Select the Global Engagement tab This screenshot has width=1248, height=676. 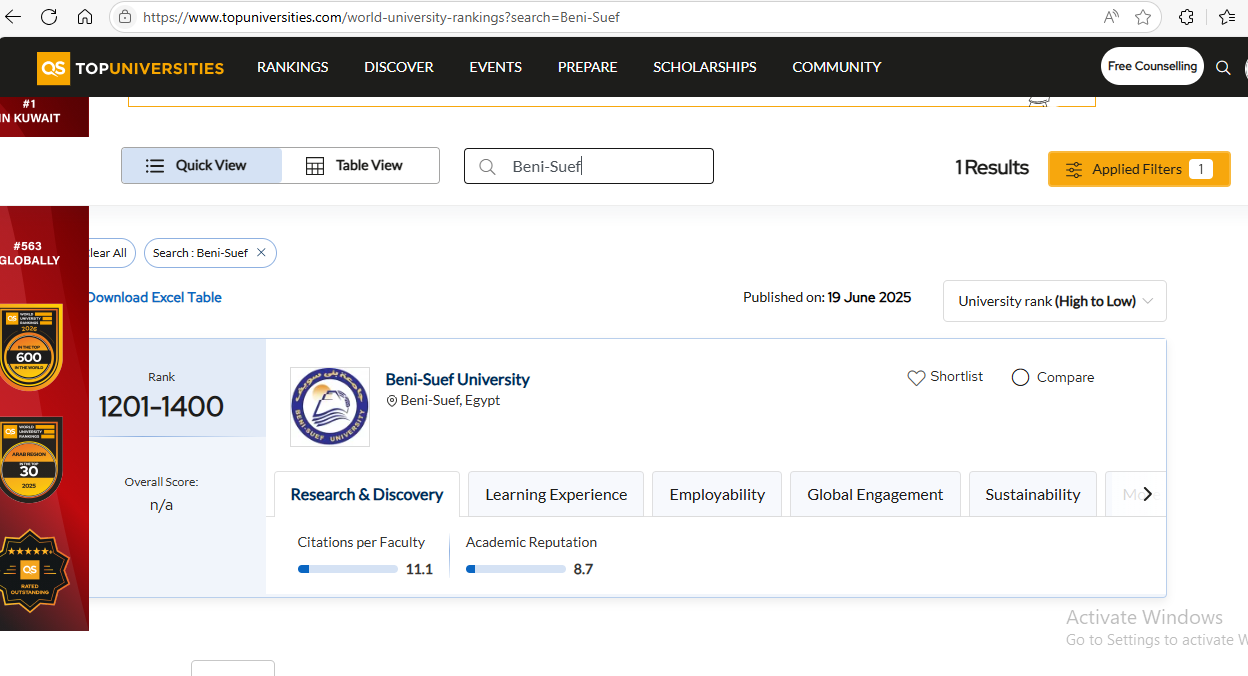click(875, 494)
